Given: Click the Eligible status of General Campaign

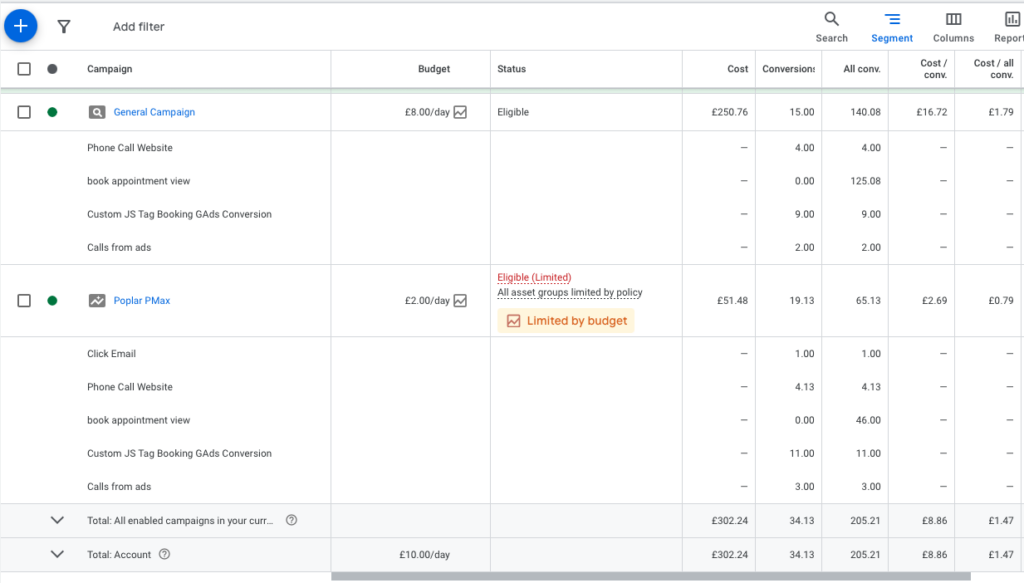Looking at the screenshot, I should point(513,112).
